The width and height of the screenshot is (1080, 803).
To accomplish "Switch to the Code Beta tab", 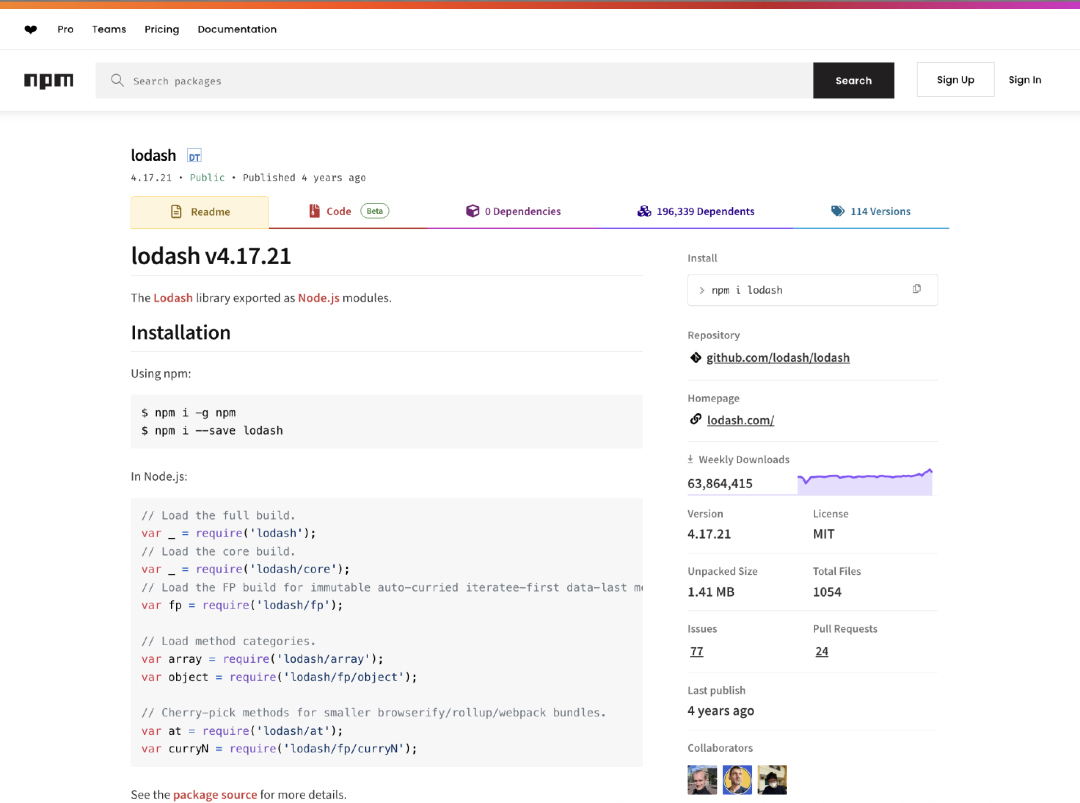I will click(x=349, y=211).
